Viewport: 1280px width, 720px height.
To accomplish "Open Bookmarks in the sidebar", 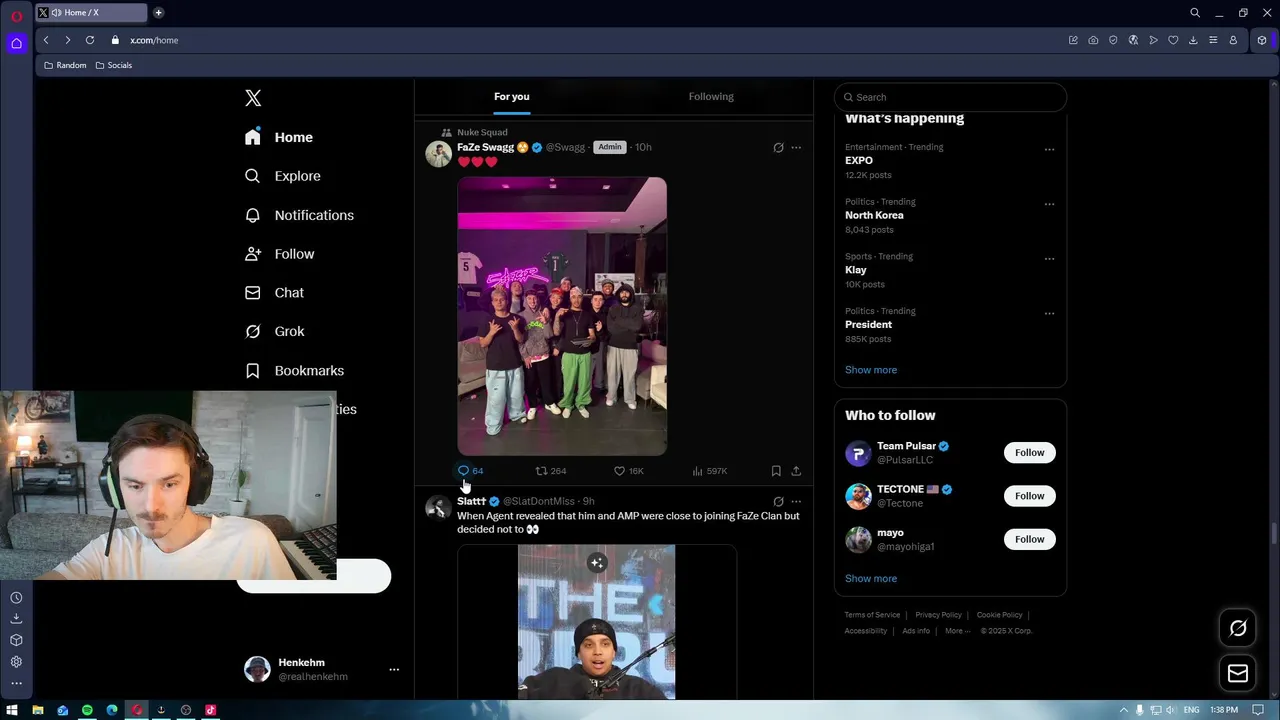I will [295, 370].
